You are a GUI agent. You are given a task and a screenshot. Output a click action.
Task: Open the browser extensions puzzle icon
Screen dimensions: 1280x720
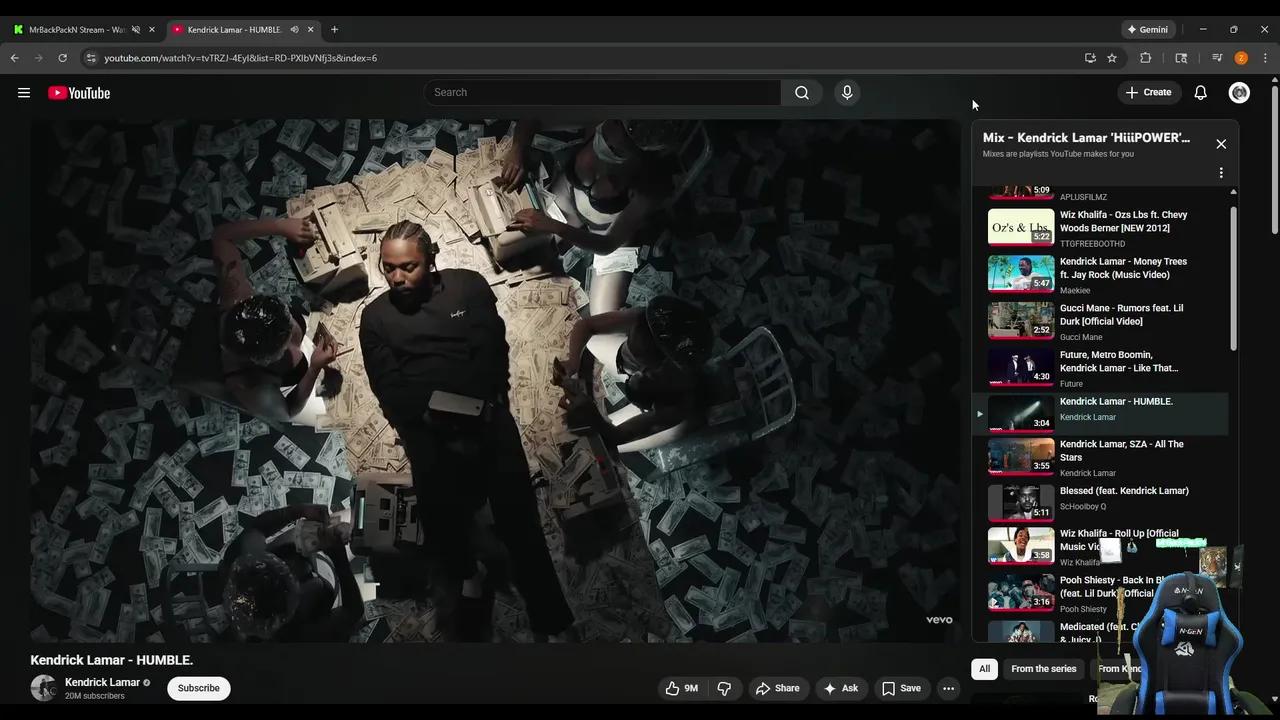coord(1146,58)
